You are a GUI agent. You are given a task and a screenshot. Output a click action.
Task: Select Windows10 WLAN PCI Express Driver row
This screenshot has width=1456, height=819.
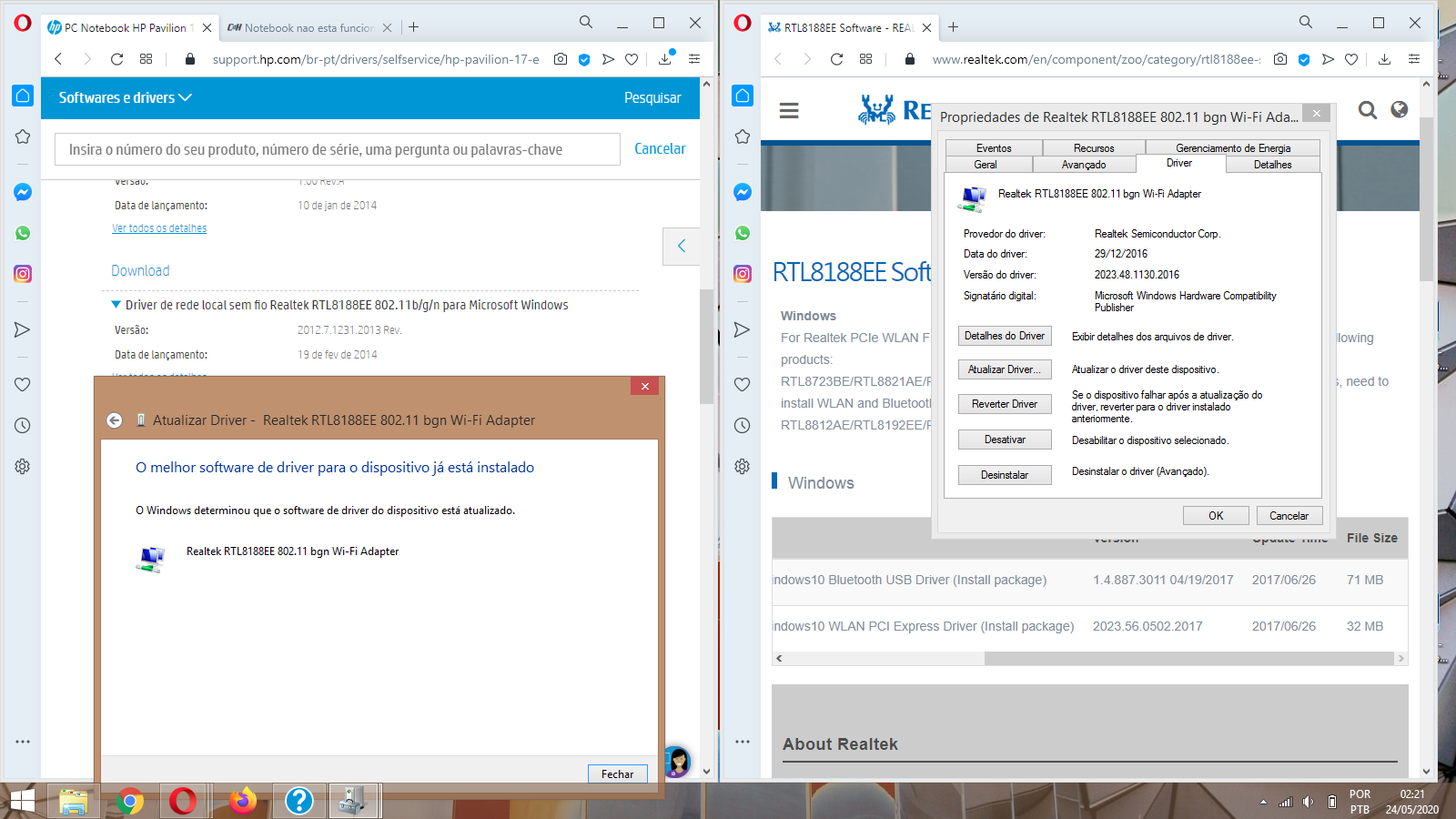[x=1089, y=626]
